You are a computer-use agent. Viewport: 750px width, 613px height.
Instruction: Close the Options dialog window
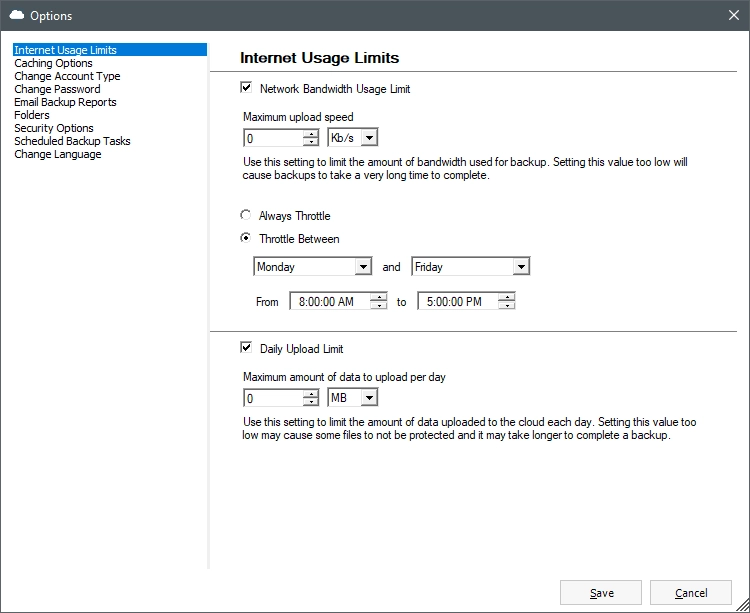click(x=734, y=15)
